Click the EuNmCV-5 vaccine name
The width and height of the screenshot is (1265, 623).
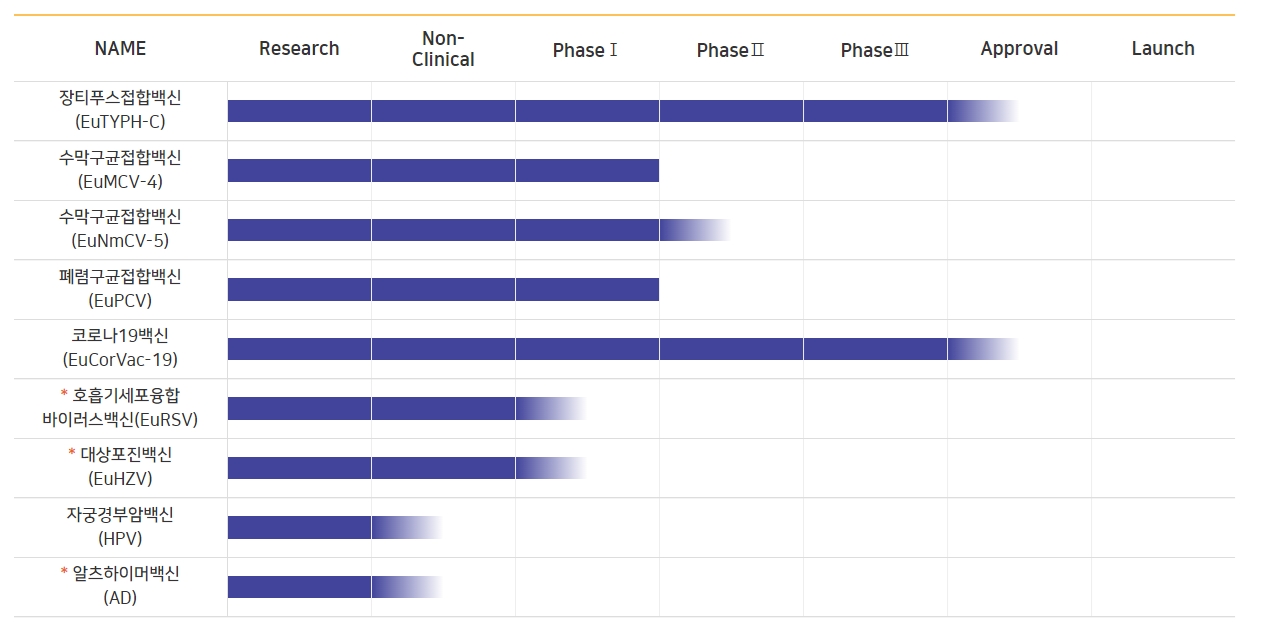coord(120,229)
